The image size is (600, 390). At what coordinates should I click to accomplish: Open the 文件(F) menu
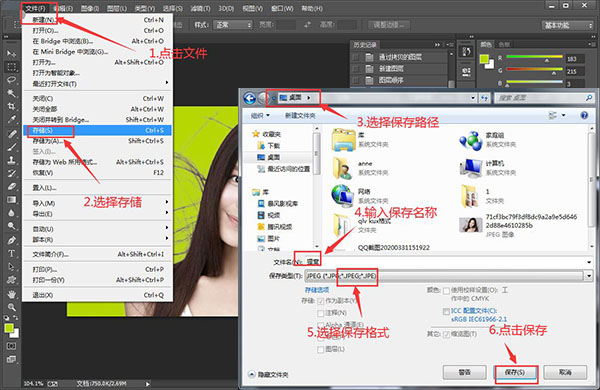[36, 8]
